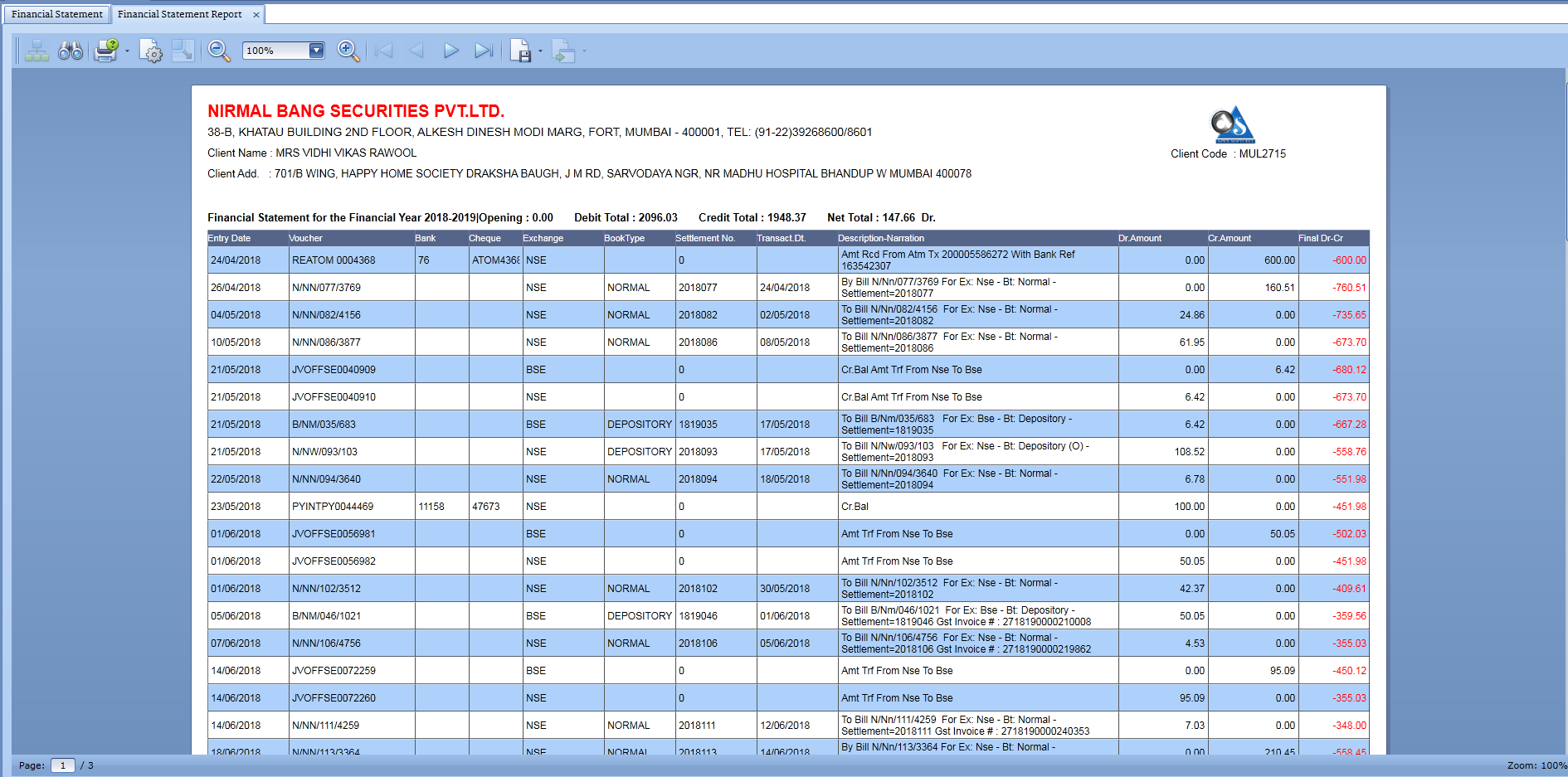Screen dimensions: 1568x777
Task: Switch to the Financial Statement tab
Action: (x=57, y=14)
